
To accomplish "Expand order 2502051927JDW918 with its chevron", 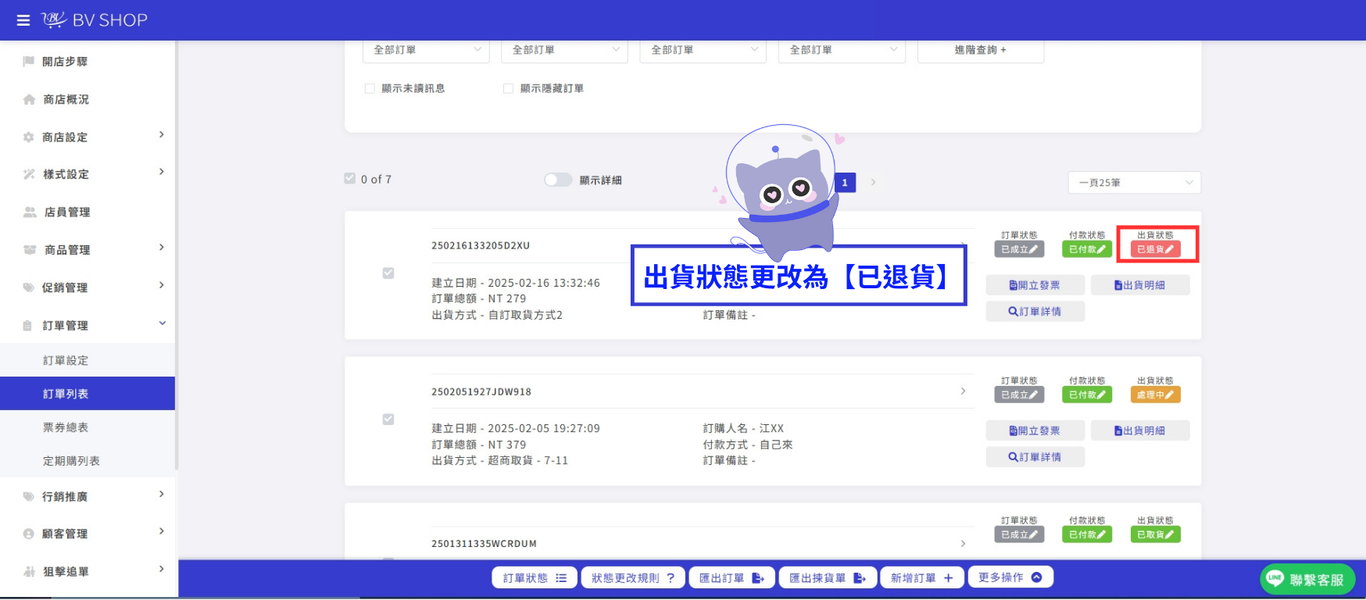I will coord(963,391).
